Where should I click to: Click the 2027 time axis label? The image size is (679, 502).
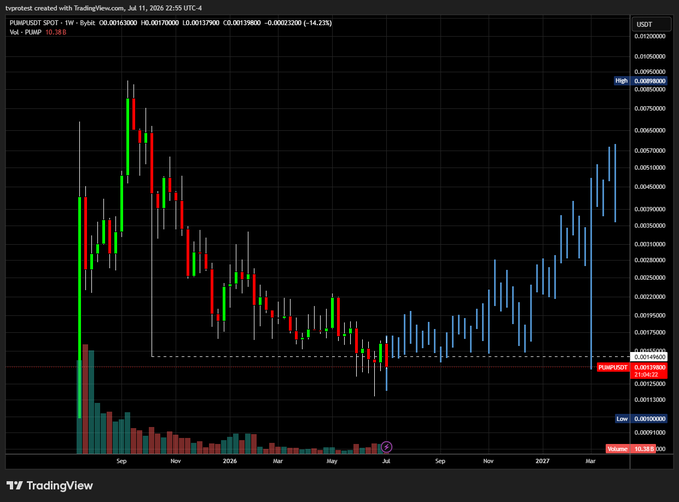[542, 461]
